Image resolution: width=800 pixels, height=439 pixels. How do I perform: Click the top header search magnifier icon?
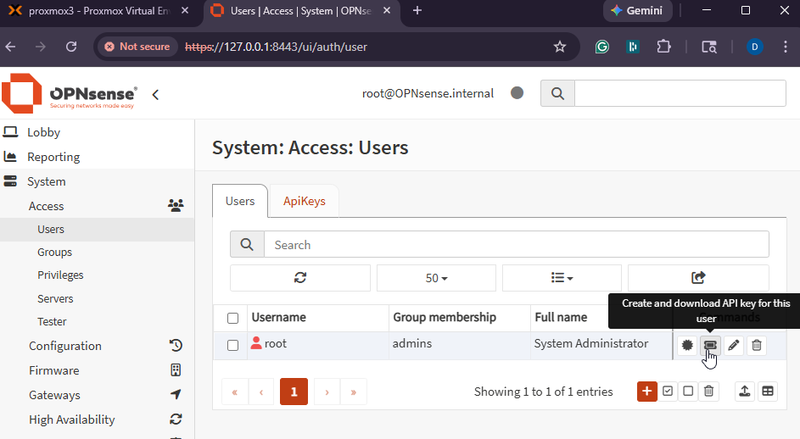pyautogui.click(x=558, y=93)
